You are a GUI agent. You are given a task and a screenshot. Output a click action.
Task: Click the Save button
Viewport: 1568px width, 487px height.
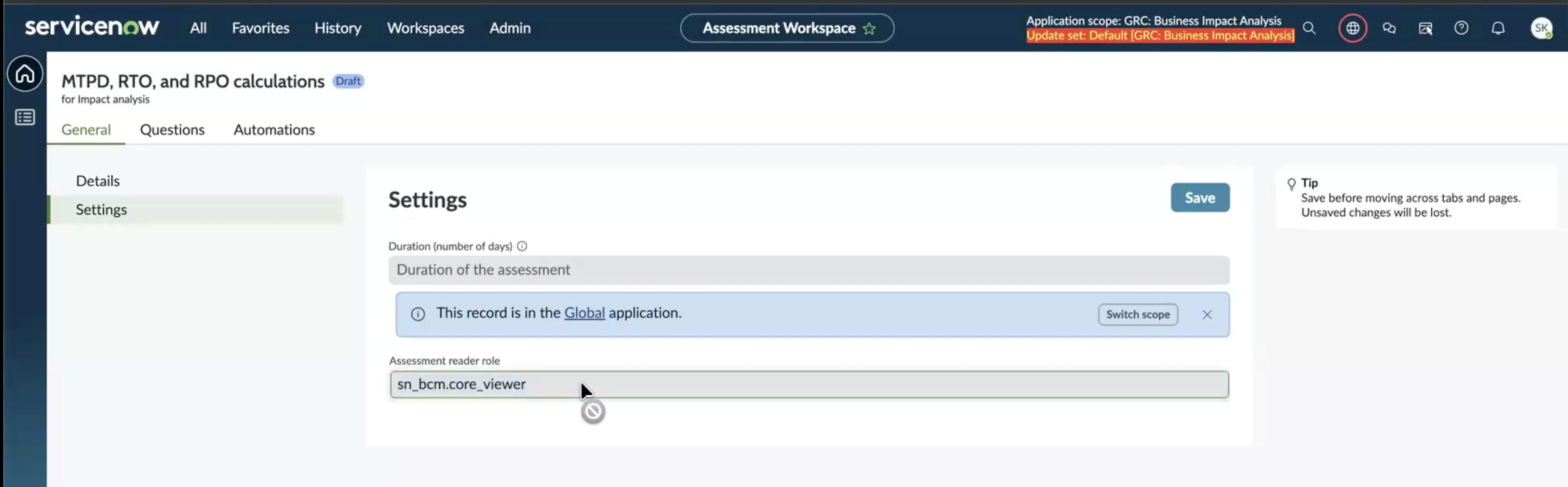click(1200, 197)
